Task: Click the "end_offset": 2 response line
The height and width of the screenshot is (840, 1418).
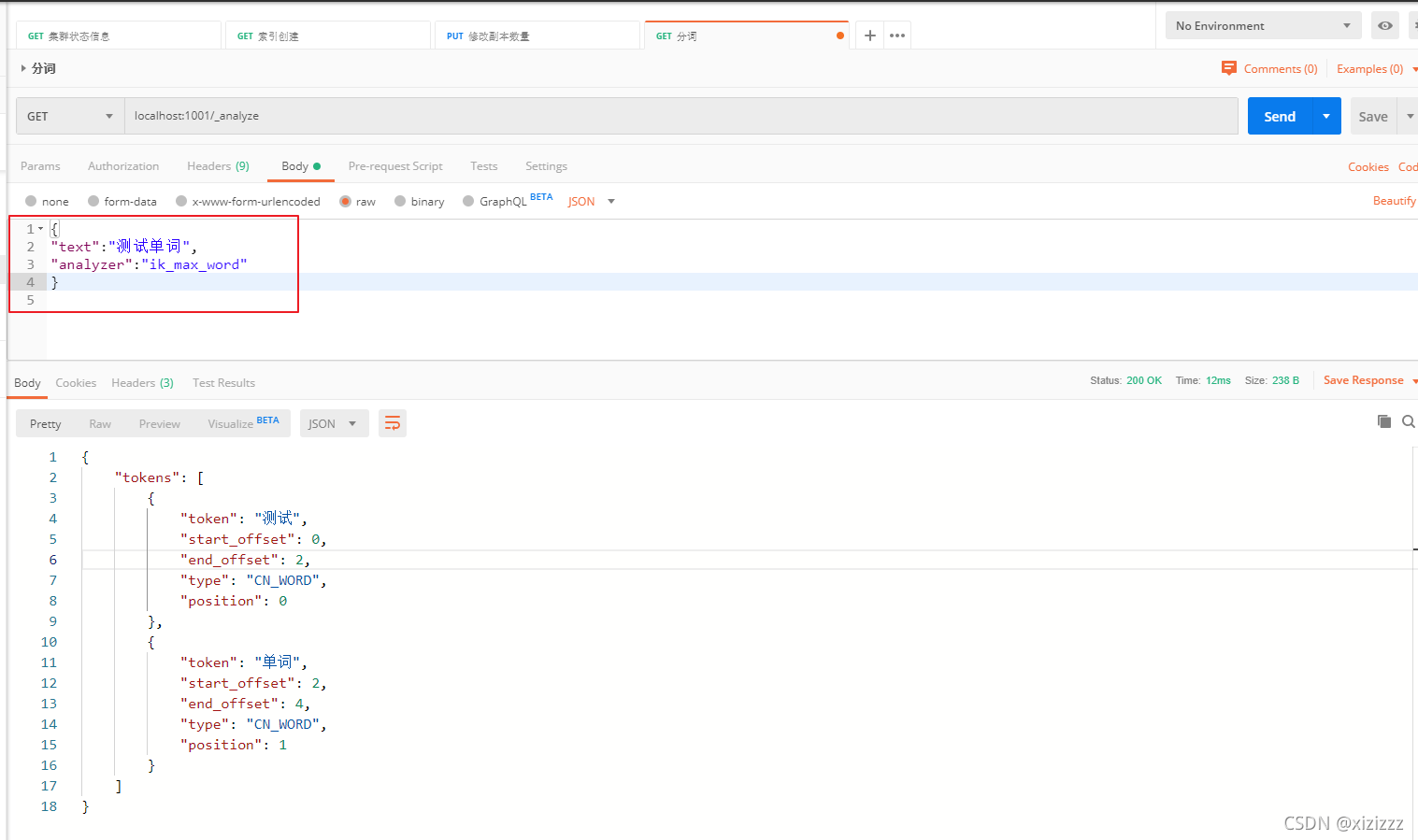Action: pyautogui.click(x=245, y=560)
